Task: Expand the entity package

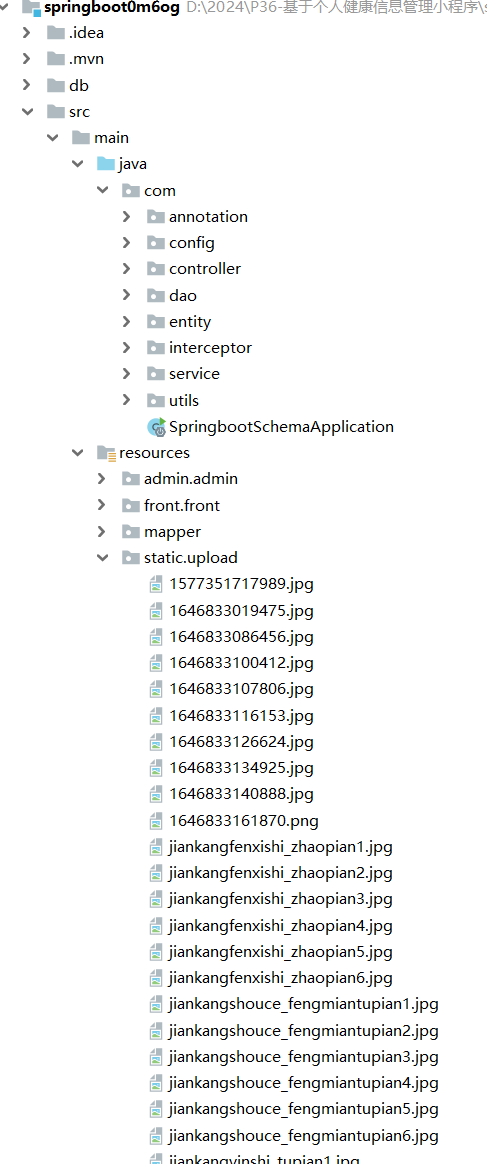Action: (x=127, y=321)
